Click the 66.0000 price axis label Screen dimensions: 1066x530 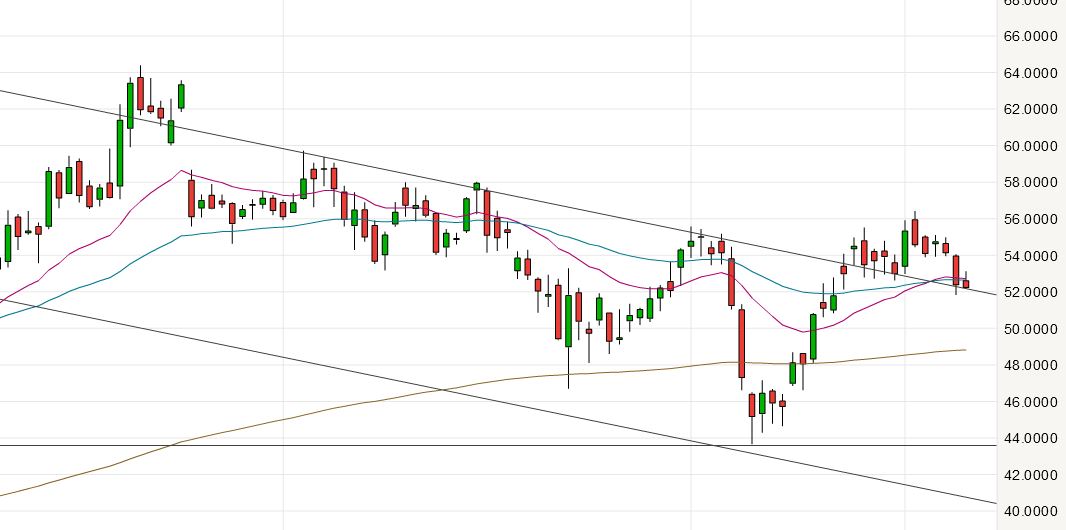pyautogui.click(x=1030, y=36)
